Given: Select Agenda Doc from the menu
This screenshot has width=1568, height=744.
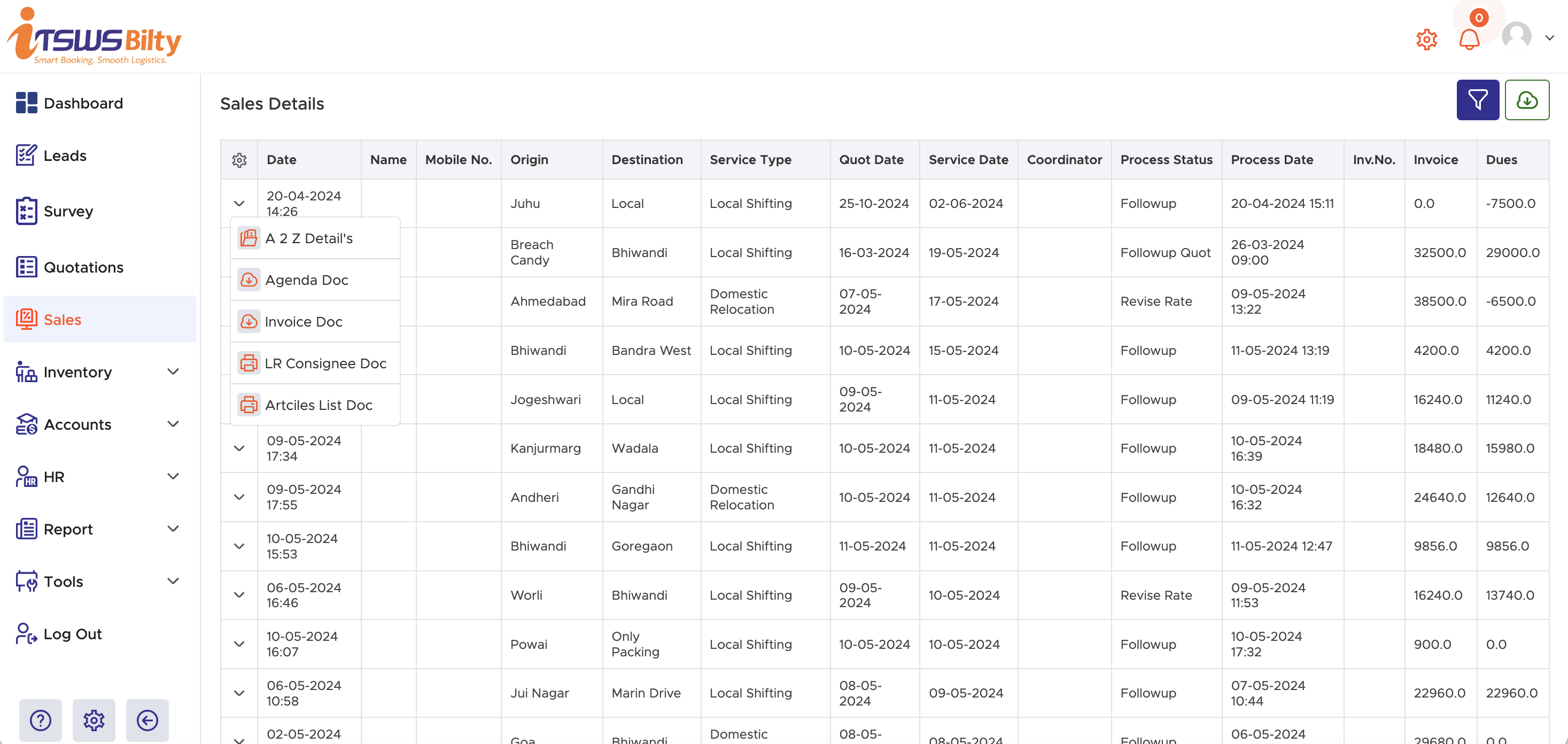Looking at the screenshot, I should point(306,280).
